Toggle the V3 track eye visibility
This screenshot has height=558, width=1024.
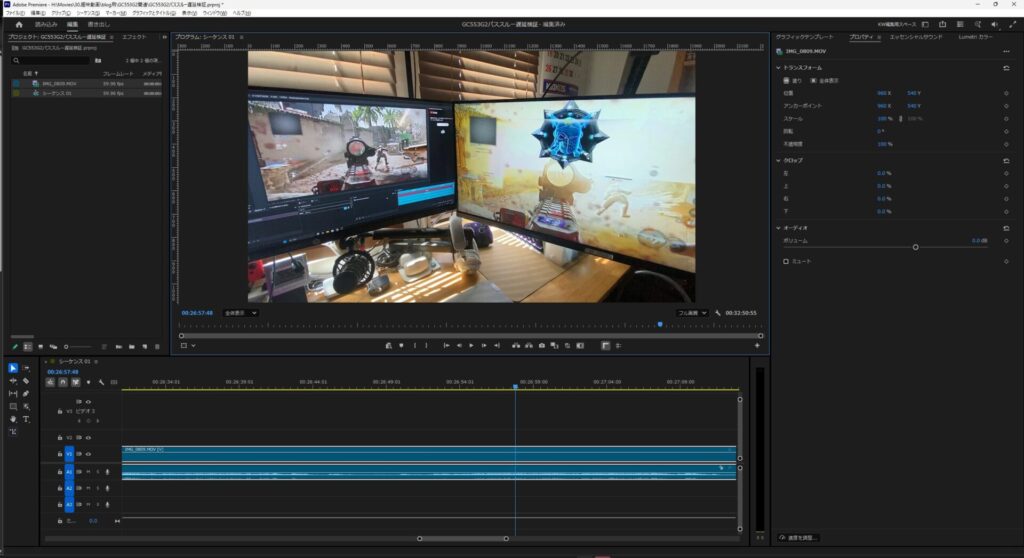tap(88, 402)
